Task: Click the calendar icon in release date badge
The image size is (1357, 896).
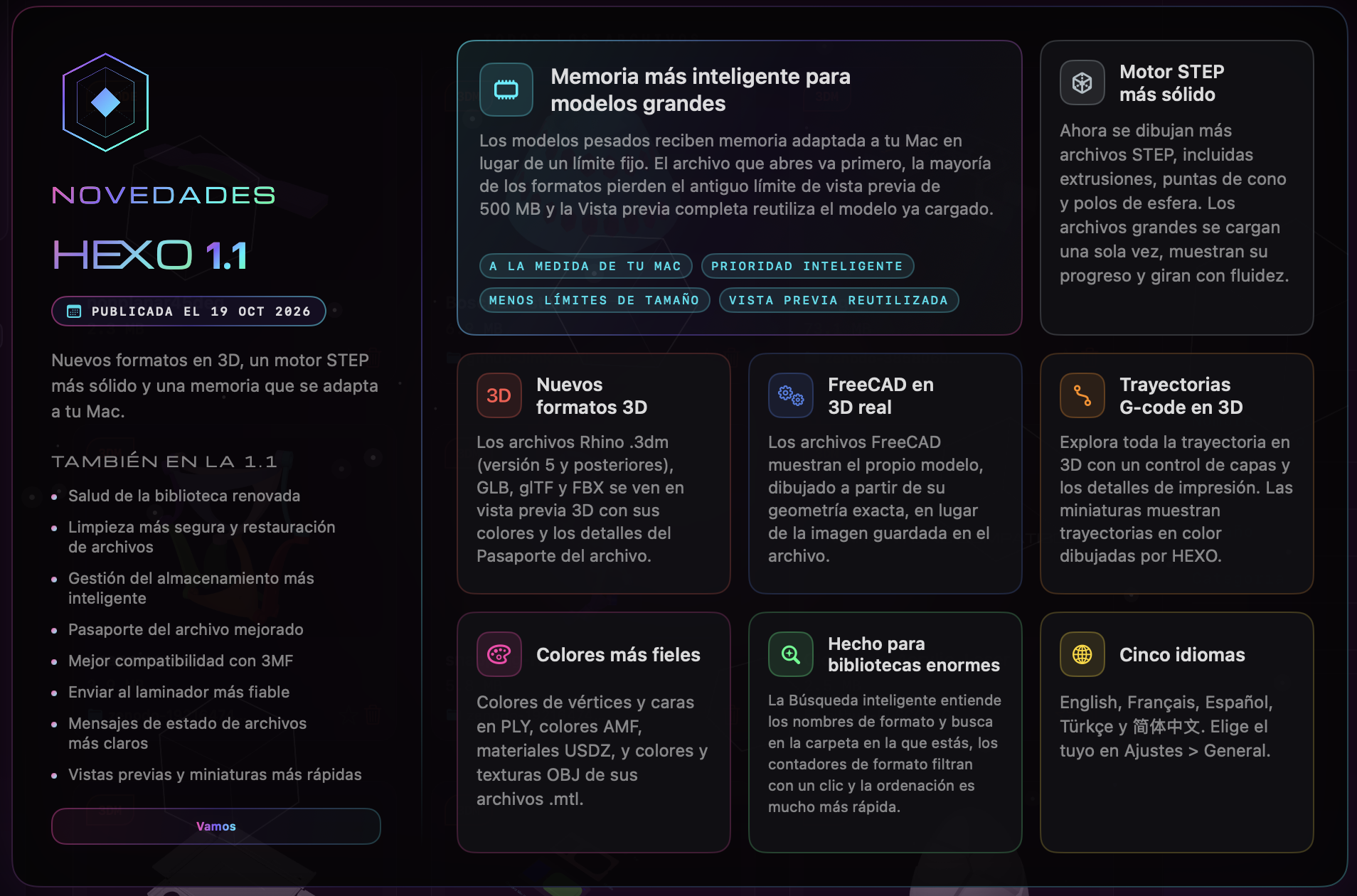Action: [x=74, y=311]
